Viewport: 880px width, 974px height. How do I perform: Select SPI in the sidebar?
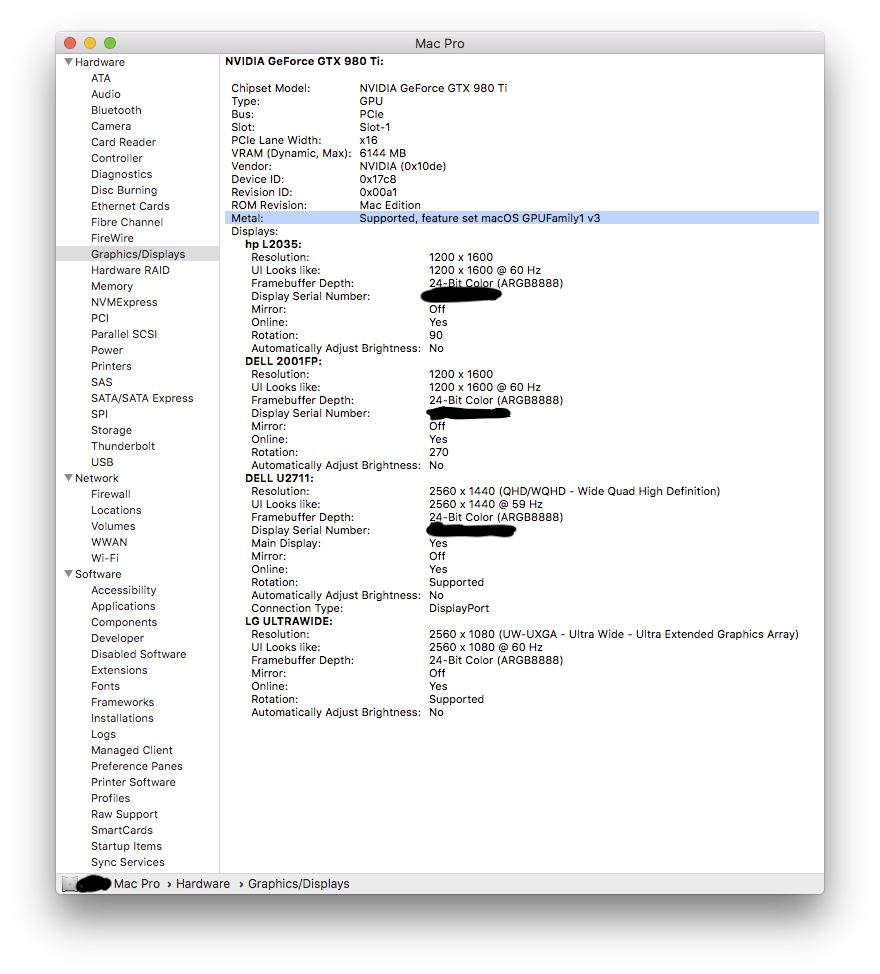(x=99, y=414)
